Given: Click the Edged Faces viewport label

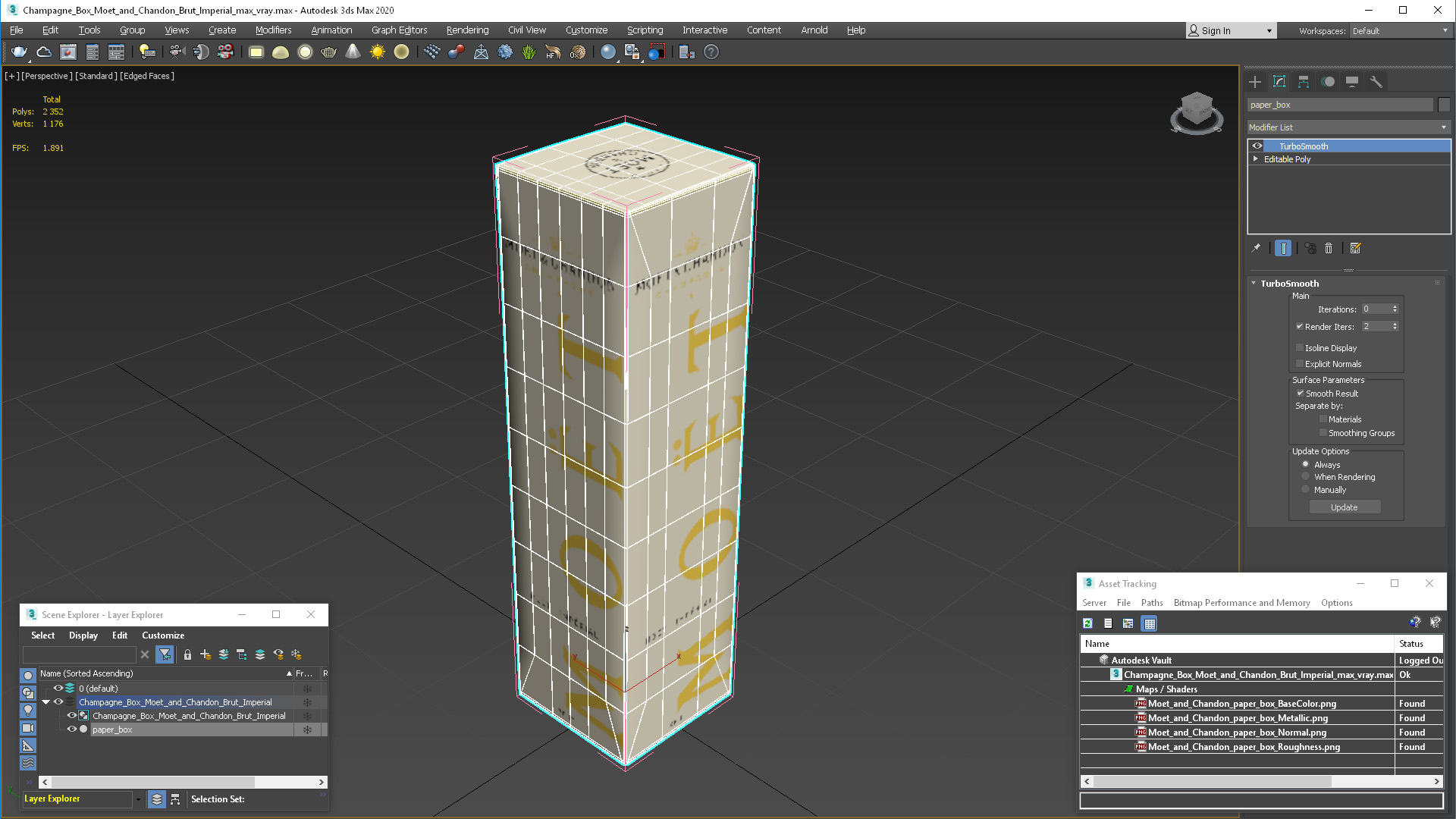Looking at the screenshot, I should point(147,76).
